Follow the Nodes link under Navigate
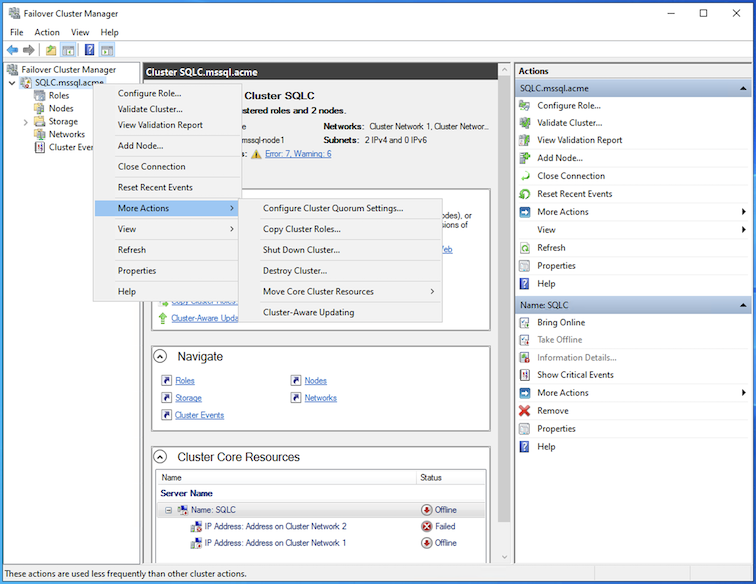Screen dimensions: 756x584 click(316, 380)
